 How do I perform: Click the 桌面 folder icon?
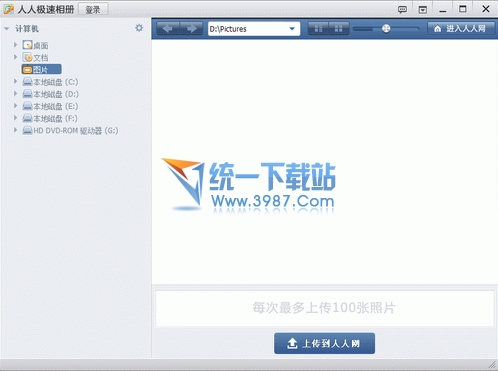27,45
